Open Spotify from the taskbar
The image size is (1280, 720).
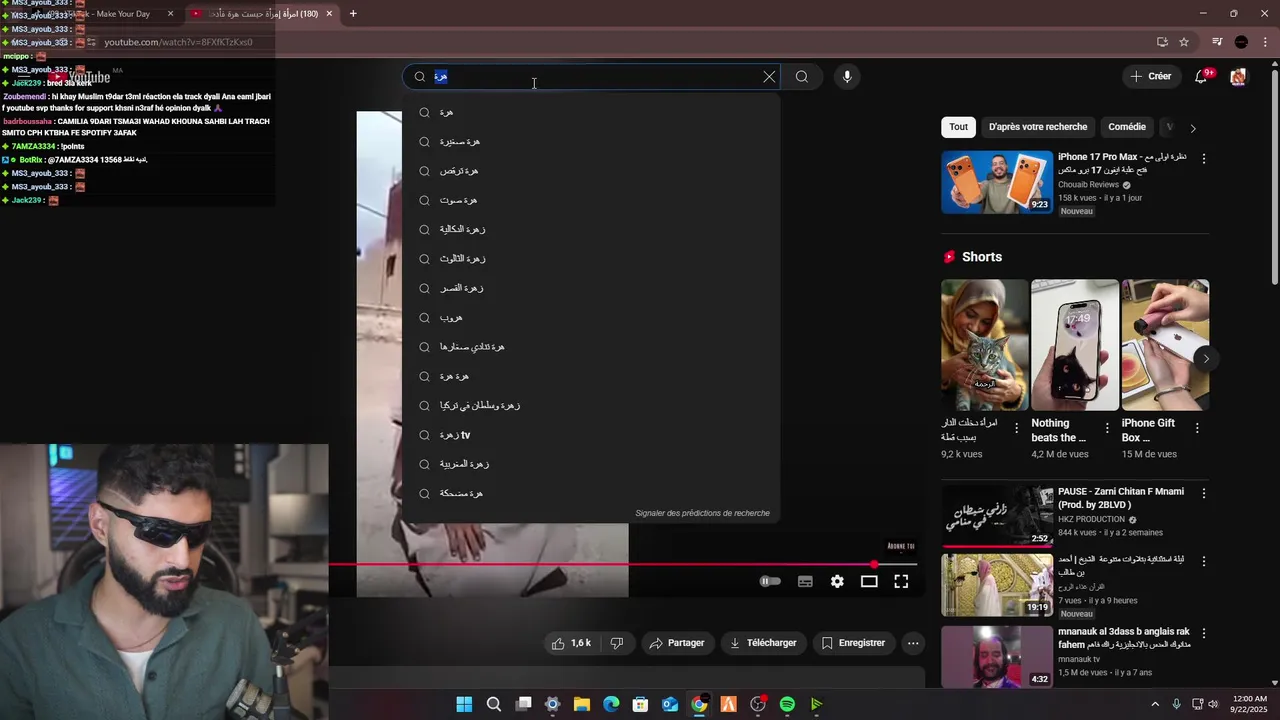pos(787,704)
